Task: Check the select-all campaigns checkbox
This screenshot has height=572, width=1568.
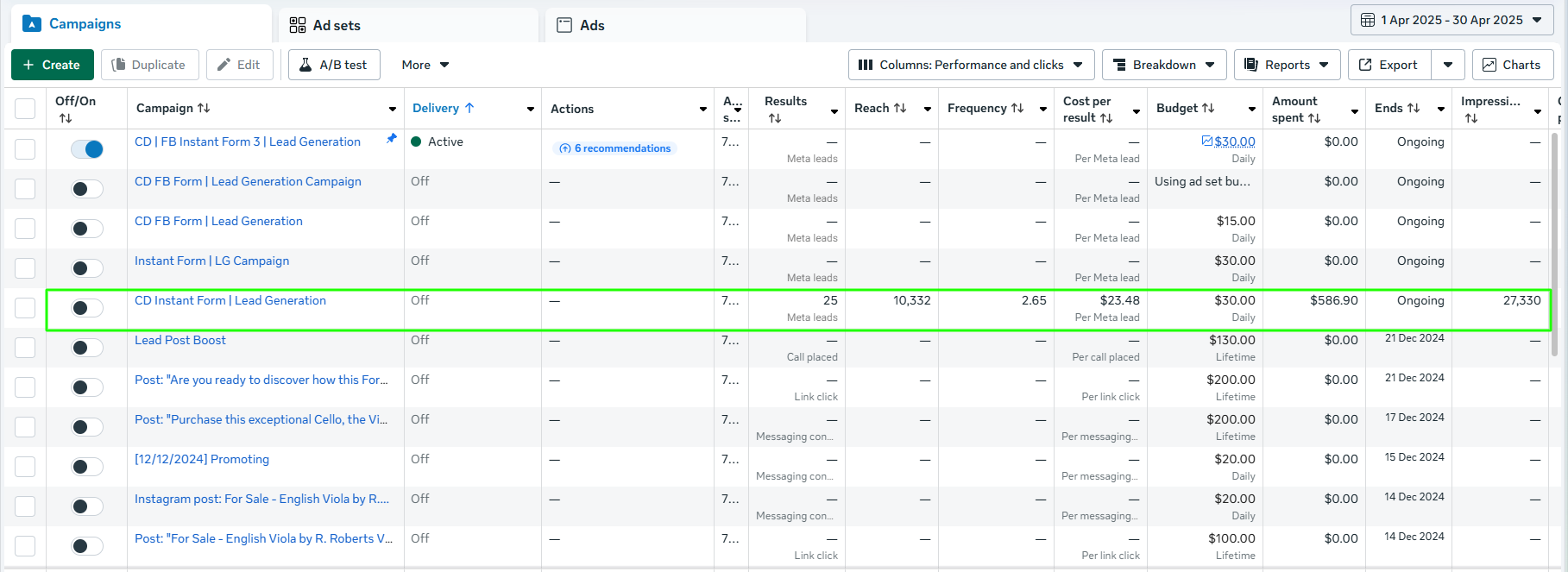Action: (25, 109)
